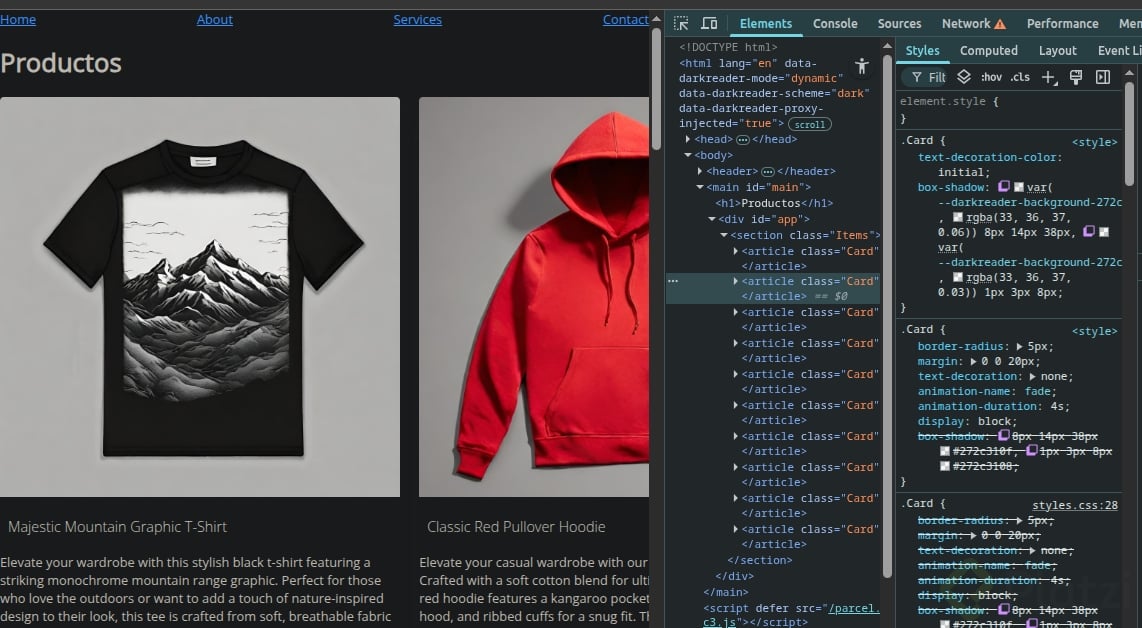1142x628 pixels.
Task: Expand collapsed head contents ellipsis badge
Action: click(742, 140)
